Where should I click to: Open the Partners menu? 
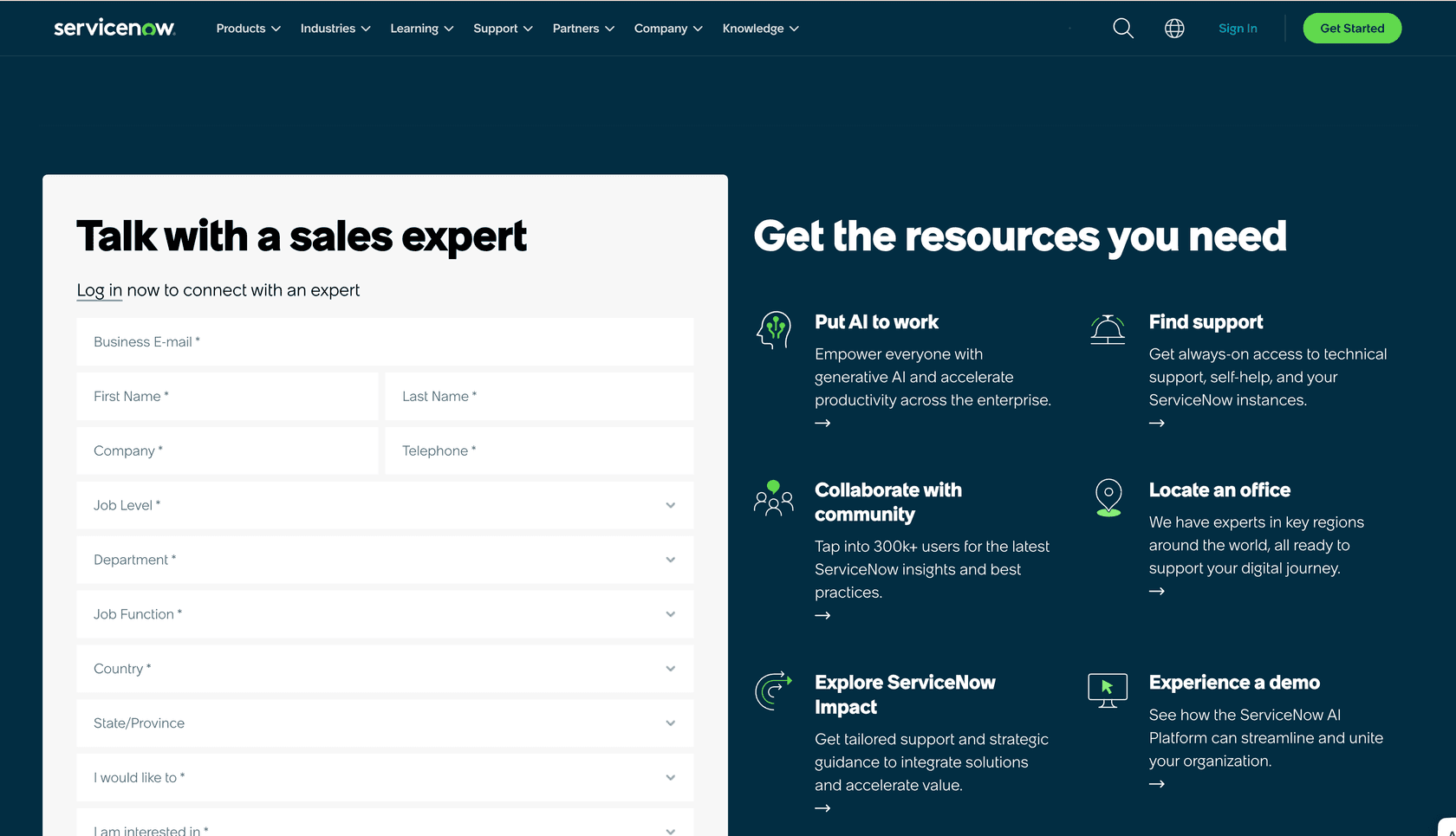pos(583,29)
